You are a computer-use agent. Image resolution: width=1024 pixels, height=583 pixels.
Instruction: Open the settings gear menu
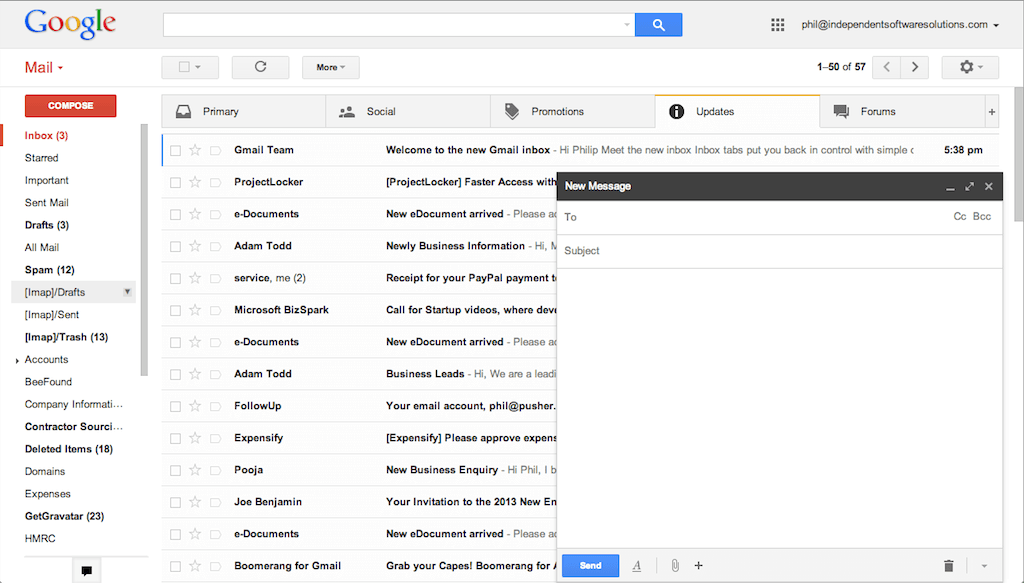[x=970, y=67]
